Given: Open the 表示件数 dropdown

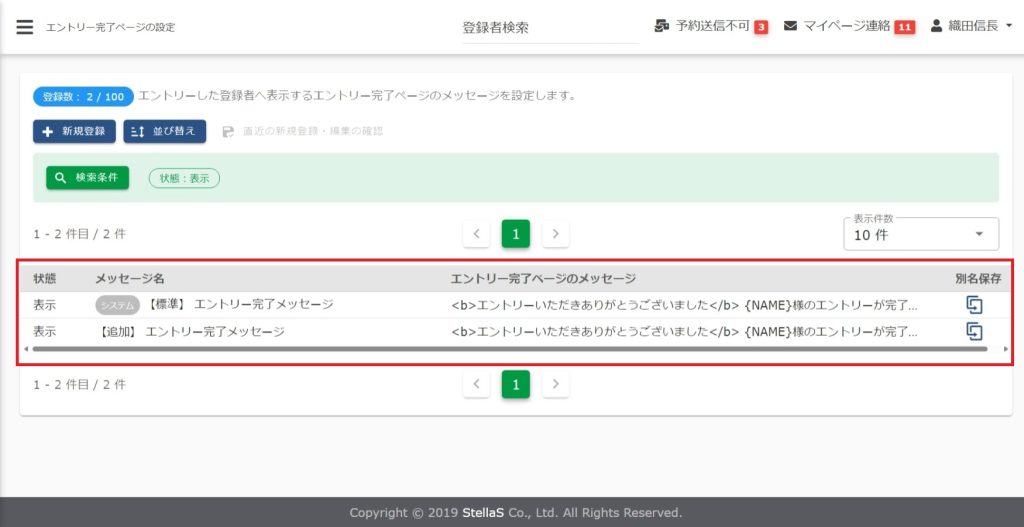Looking at the screenshot, I should (920, 235).
